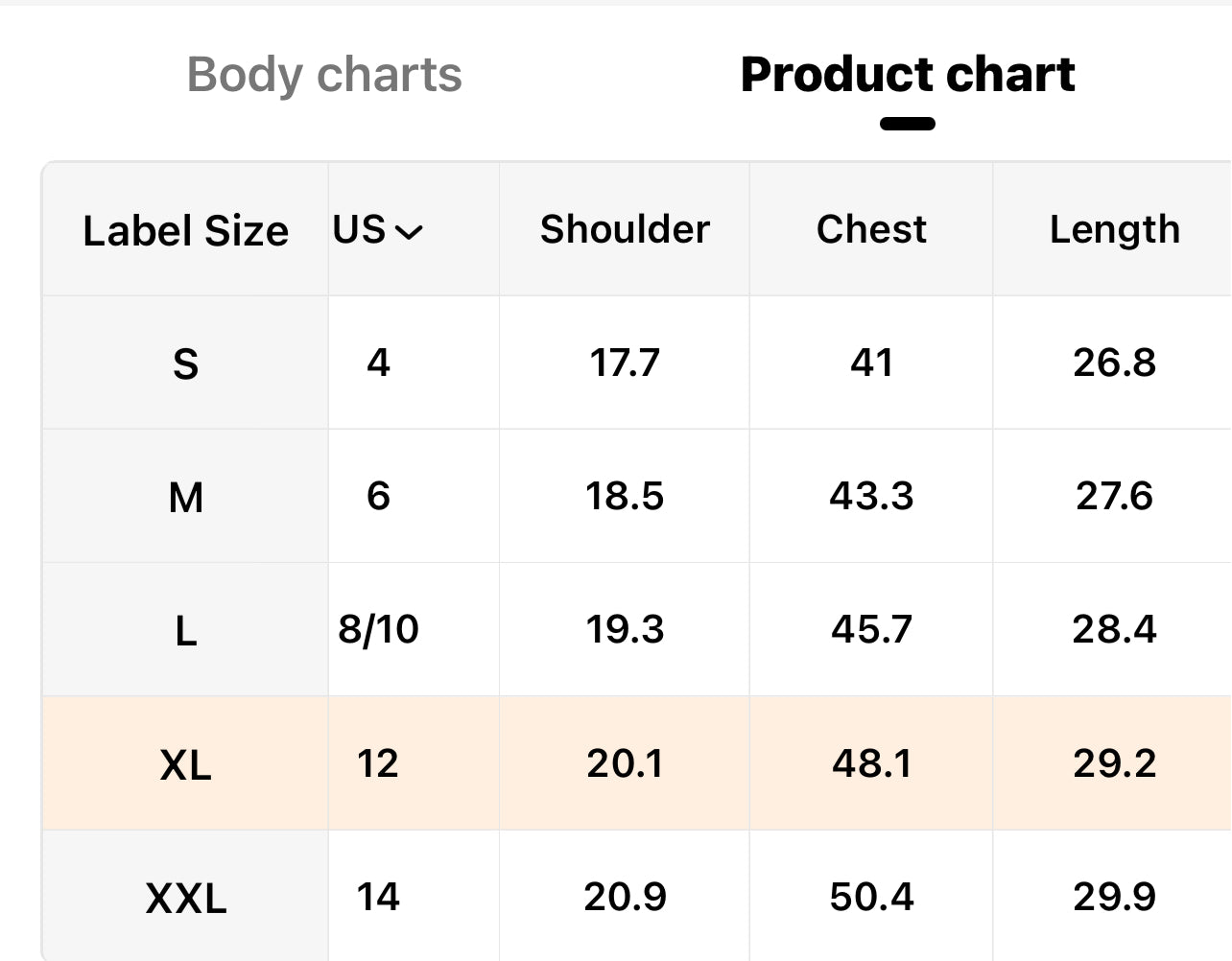Click the Shoulder column header

coord(625,229)
